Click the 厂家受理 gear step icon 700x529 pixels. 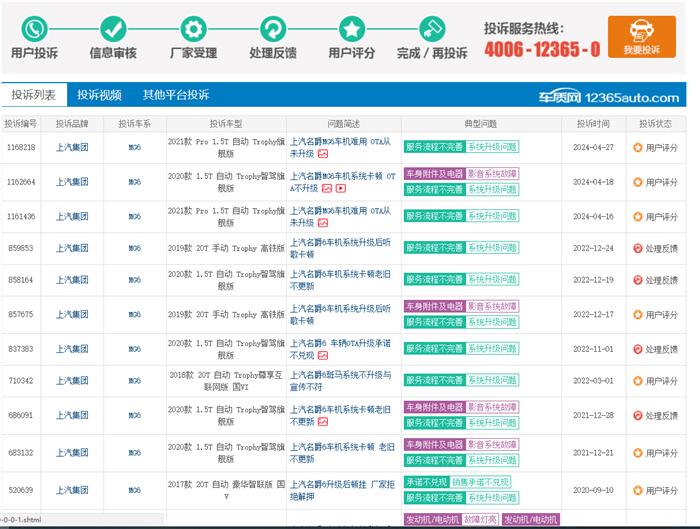click(193, 29)
